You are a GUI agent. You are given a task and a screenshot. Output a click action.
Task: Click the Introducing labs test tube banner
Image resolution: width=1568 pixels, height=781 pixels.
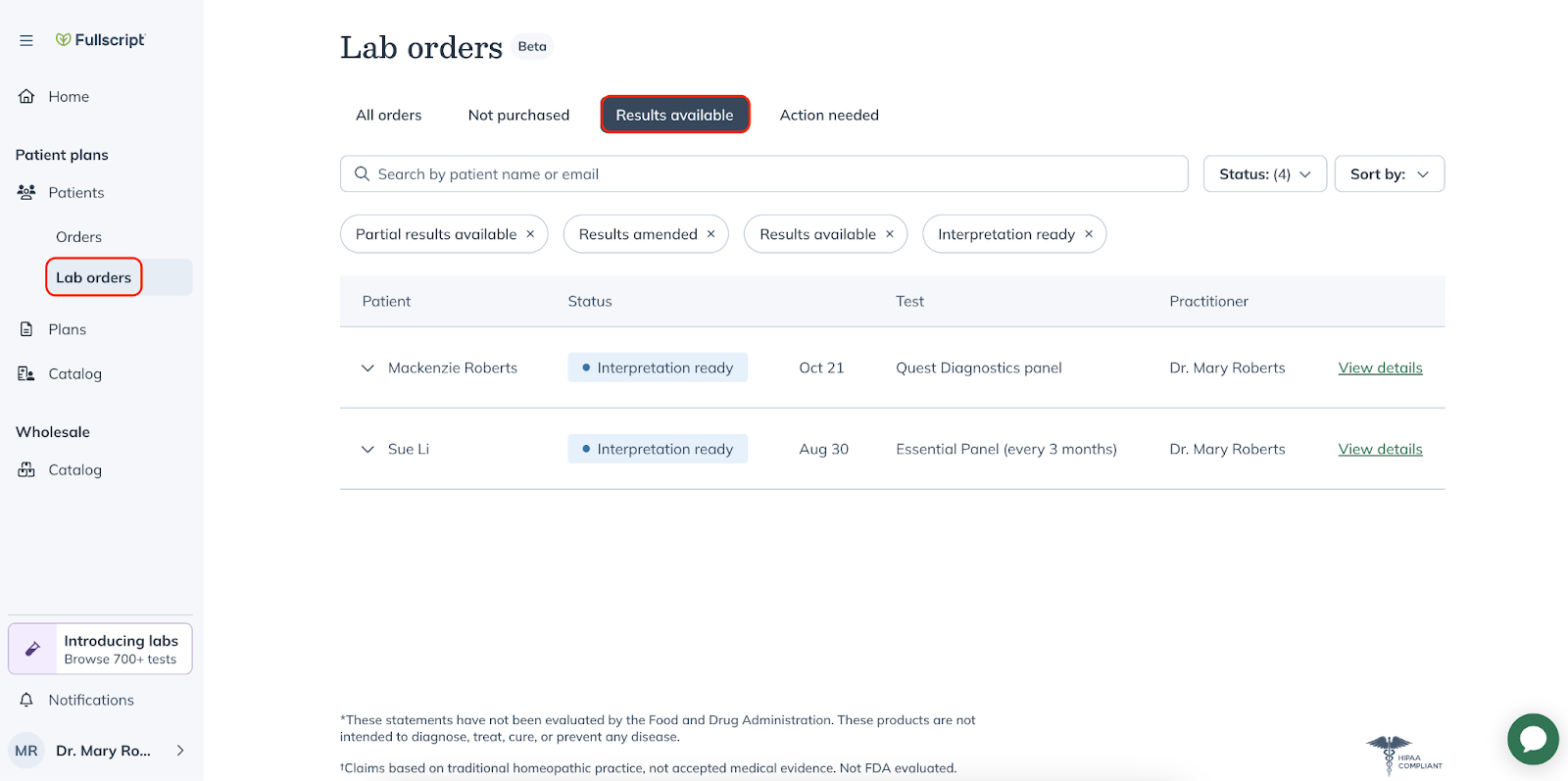99,648
